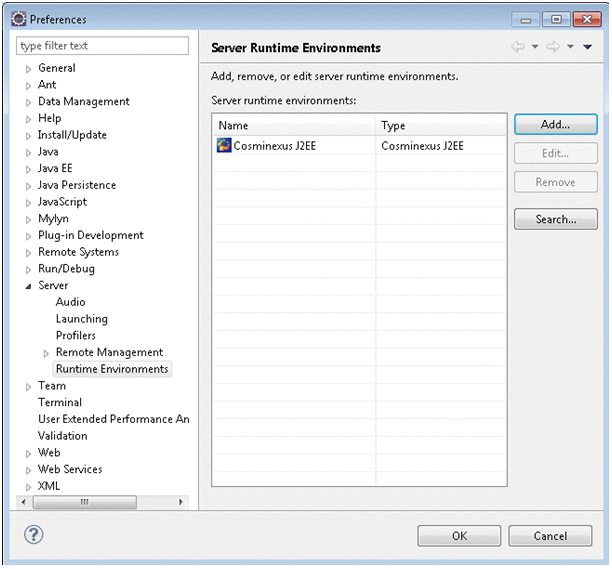This screenshot has width=612, height=569.
Task: Select the Cosminexus J2EE type cell
Action: click(x=422, y=146)
